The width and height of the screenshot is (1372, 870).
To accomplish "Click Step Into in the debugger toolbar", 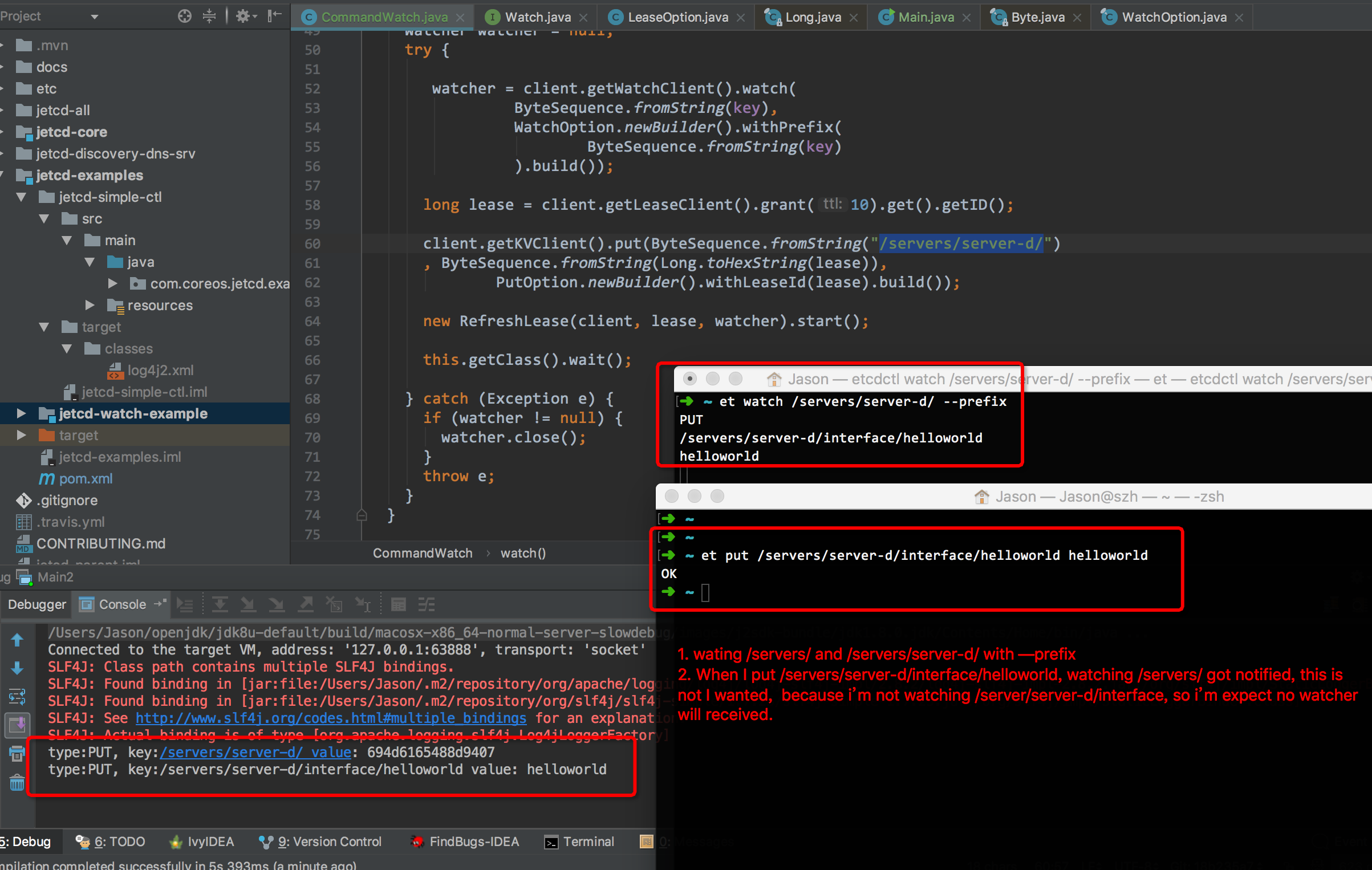I will point(248,604).
